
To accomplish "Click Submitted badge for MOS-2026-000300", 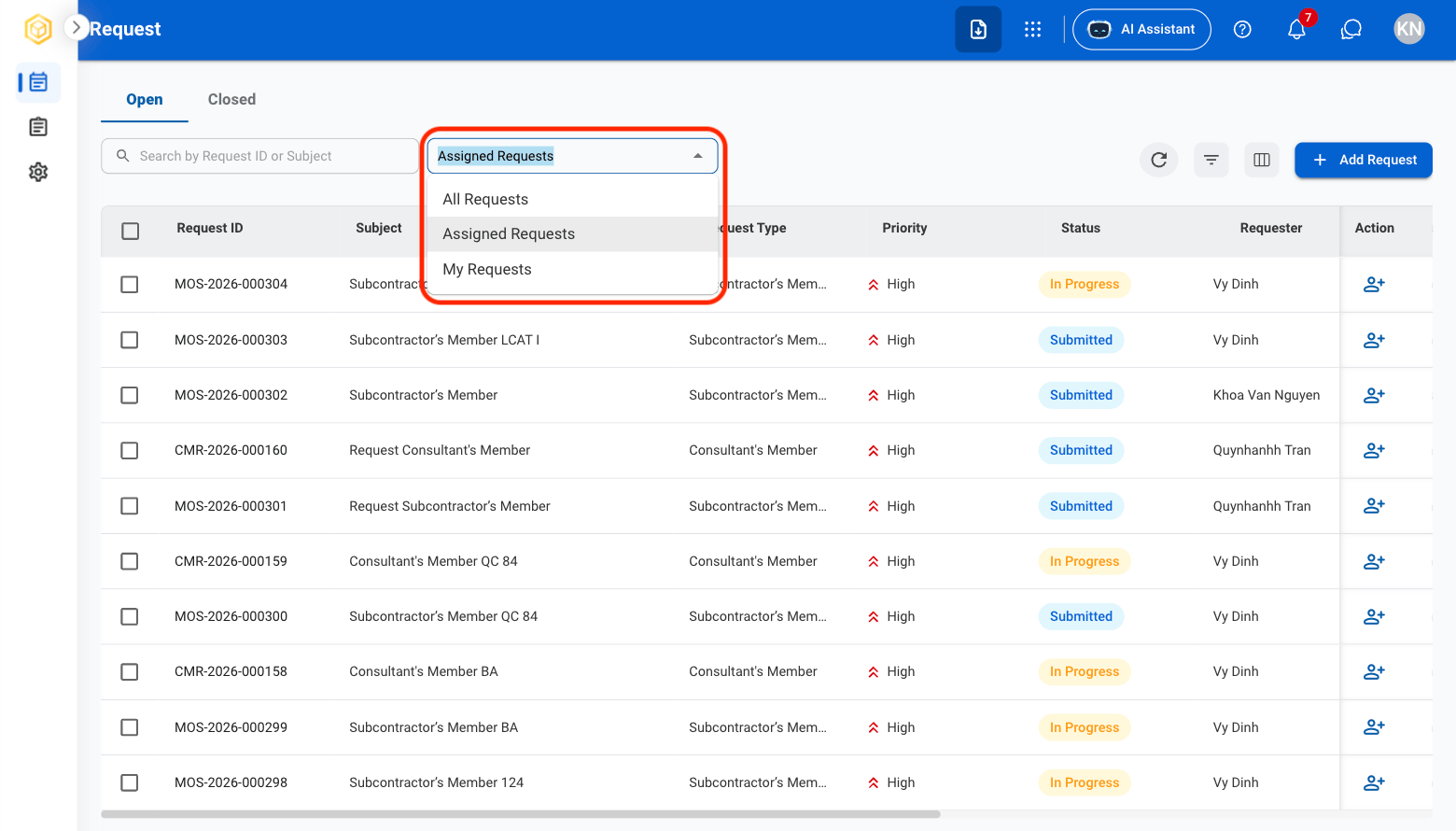I will [1081, 616].
